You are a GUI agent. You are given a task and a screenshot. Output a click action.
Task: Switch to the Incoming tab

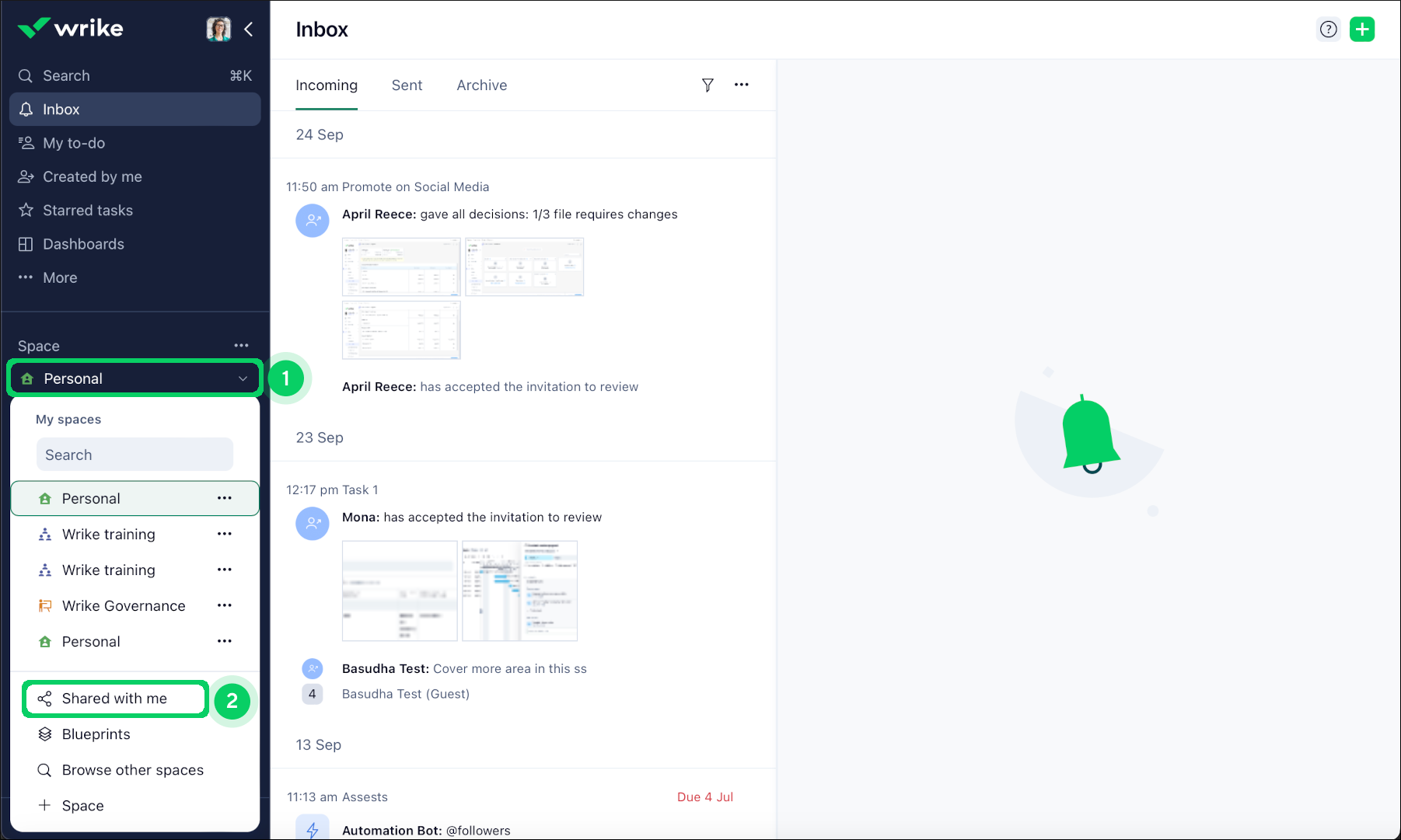pos(327,85)
